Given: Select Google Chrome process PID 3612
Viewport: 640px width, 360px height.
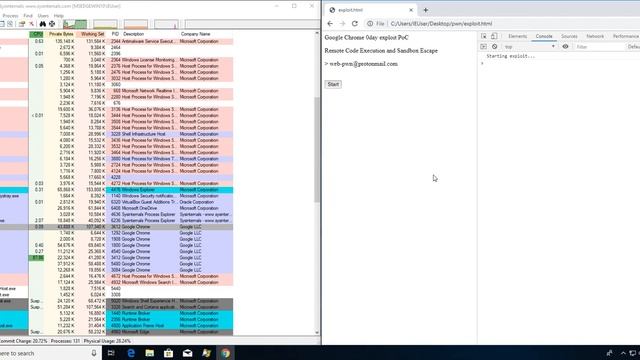Looking at the screenshot, I should [x=116, y=227].
